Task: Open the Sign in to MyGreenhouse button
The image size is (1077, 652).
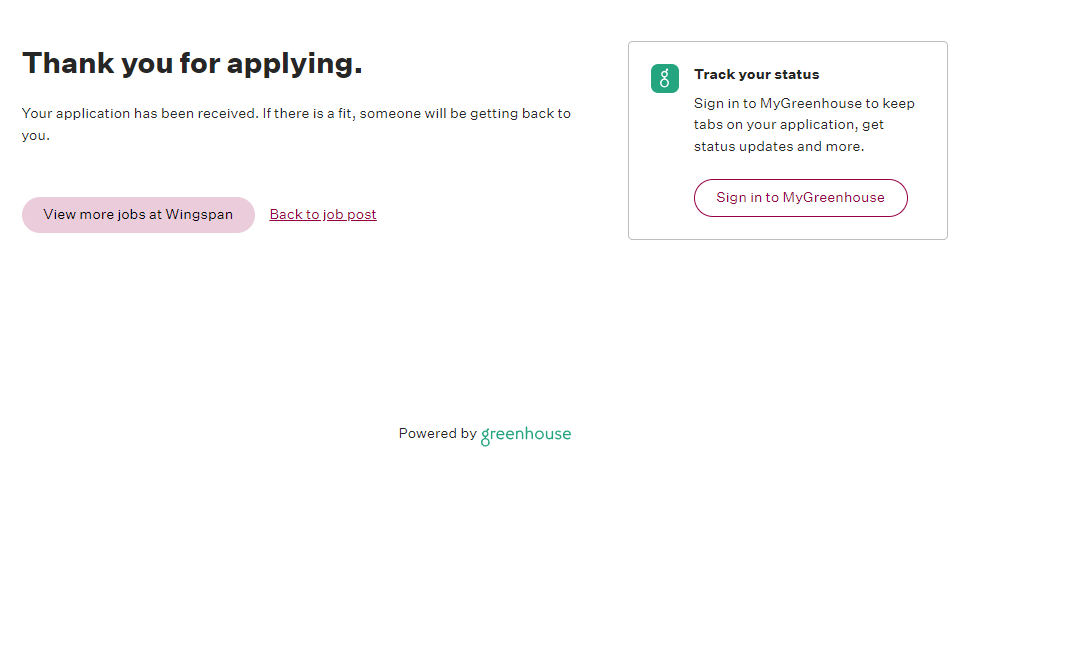Action: pos(800,198)
